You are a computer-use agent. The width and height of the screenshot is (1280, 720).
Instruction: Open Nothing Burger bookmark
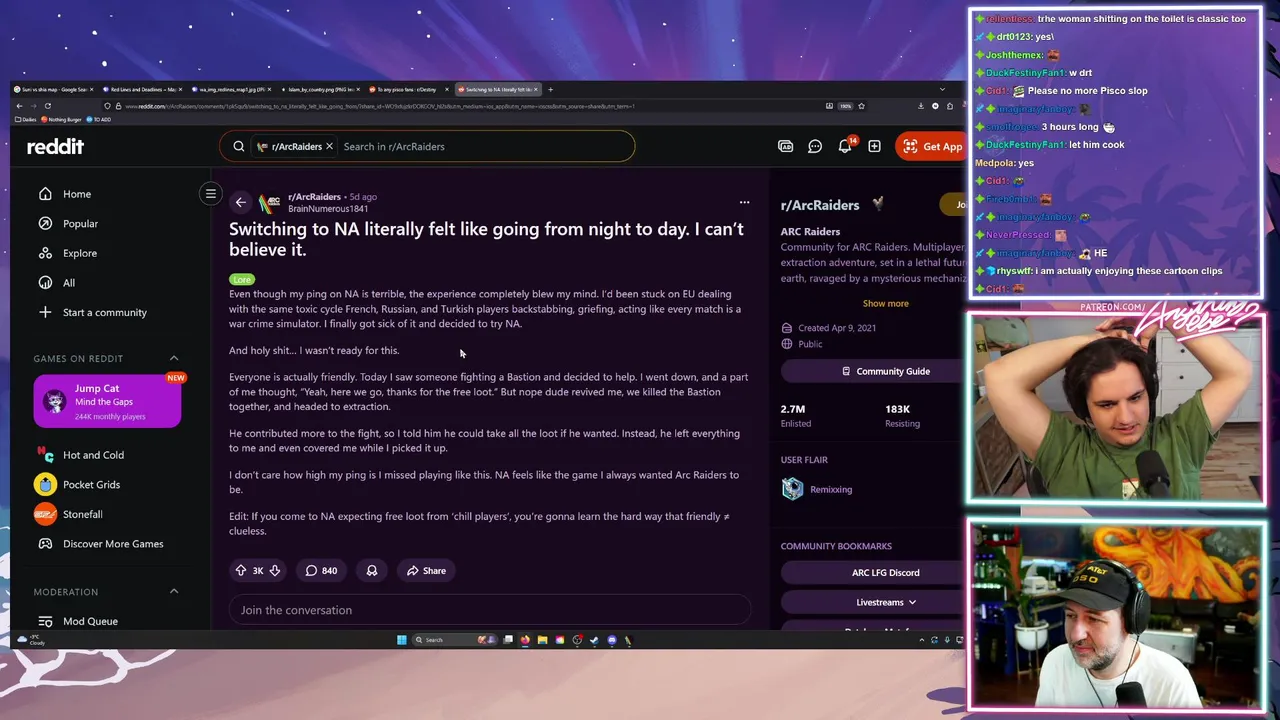[61, 119]
